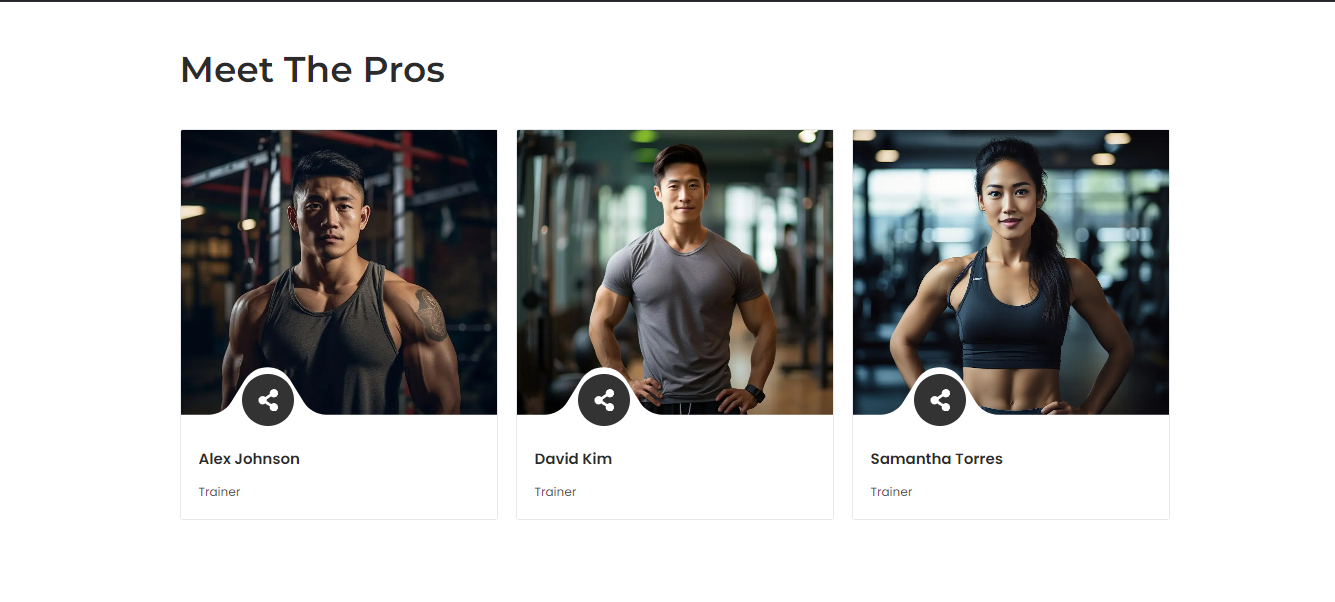Screen dimensions: 1335x602
Task: Open share options for David Kim
Action: [604, 400]
